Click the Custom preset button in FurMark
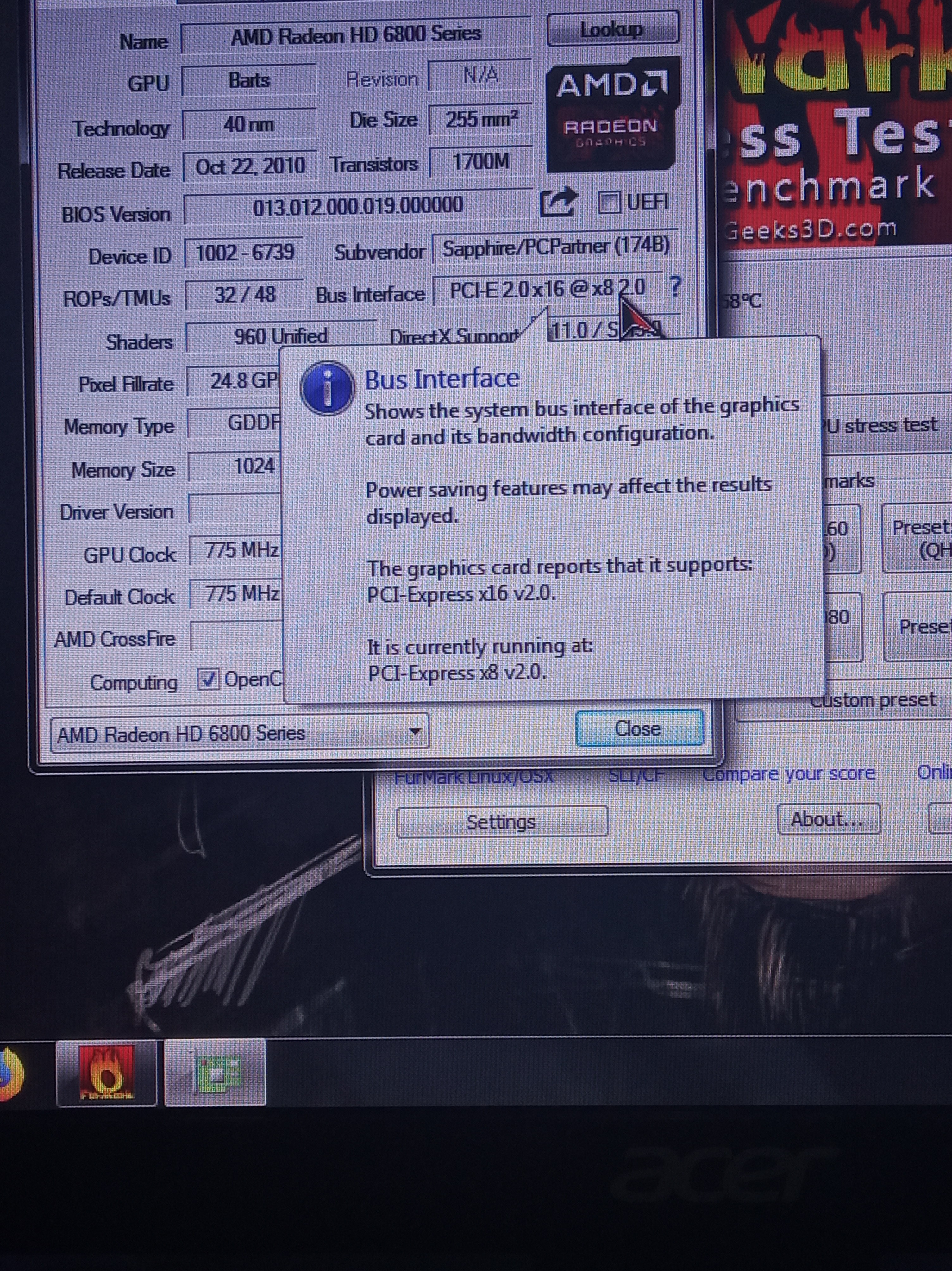The width and height of the screenshot is (952, 1271). 873,700
